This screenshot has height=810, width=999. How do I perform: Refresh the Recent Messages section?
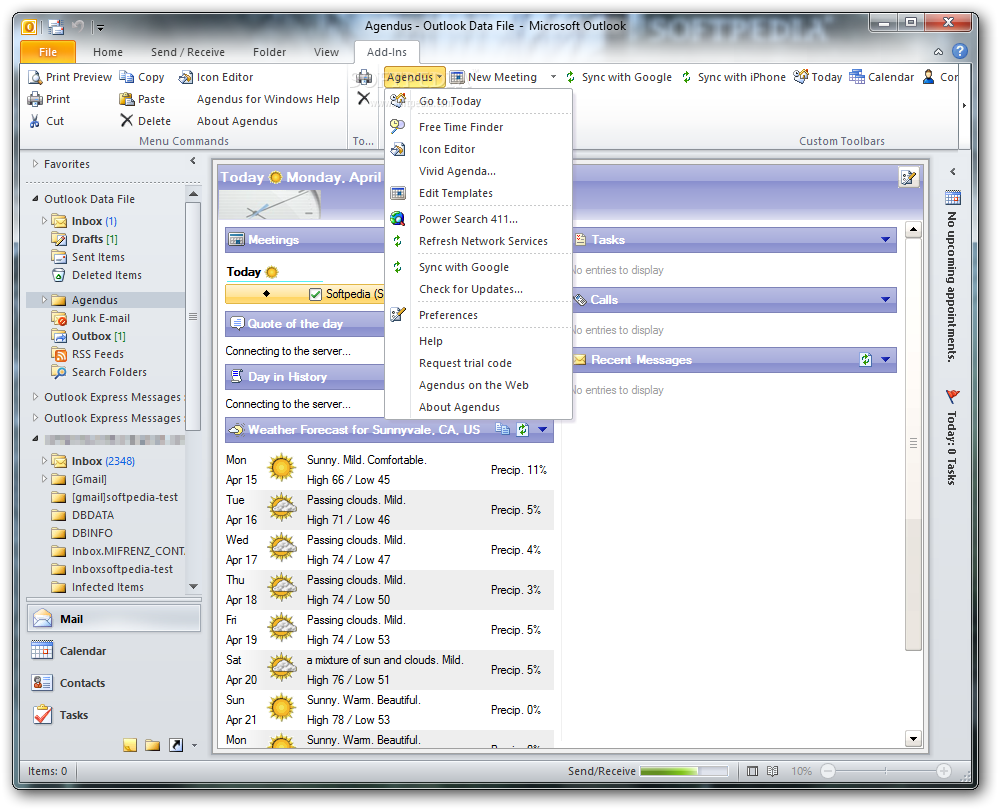[865, 359]
